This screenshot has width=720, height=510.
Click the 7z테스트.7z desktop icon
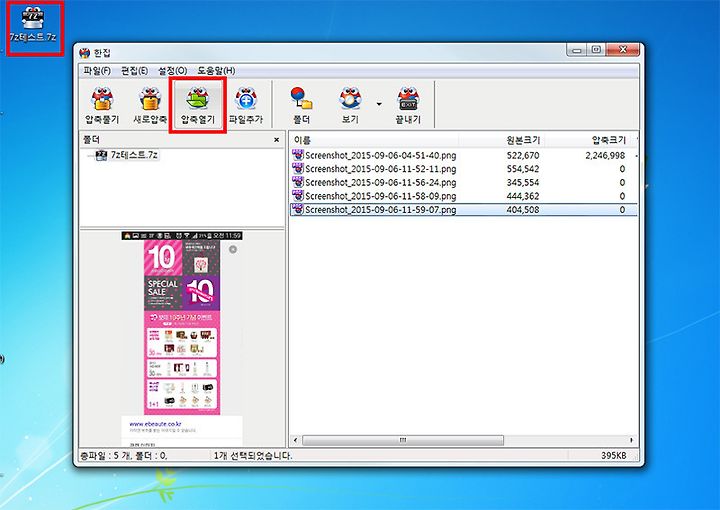tap(34, 26)
